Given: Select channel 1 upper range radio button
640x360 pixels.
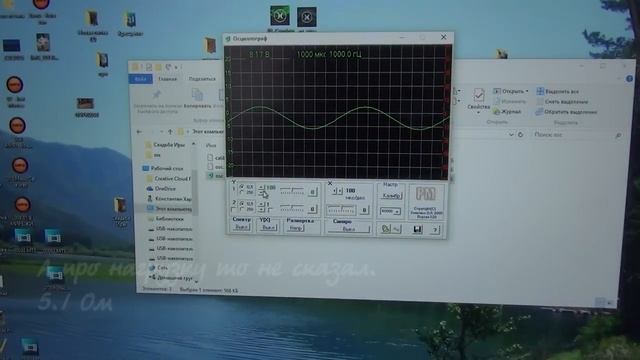Looking at the screenshot, I should [242, 187].
